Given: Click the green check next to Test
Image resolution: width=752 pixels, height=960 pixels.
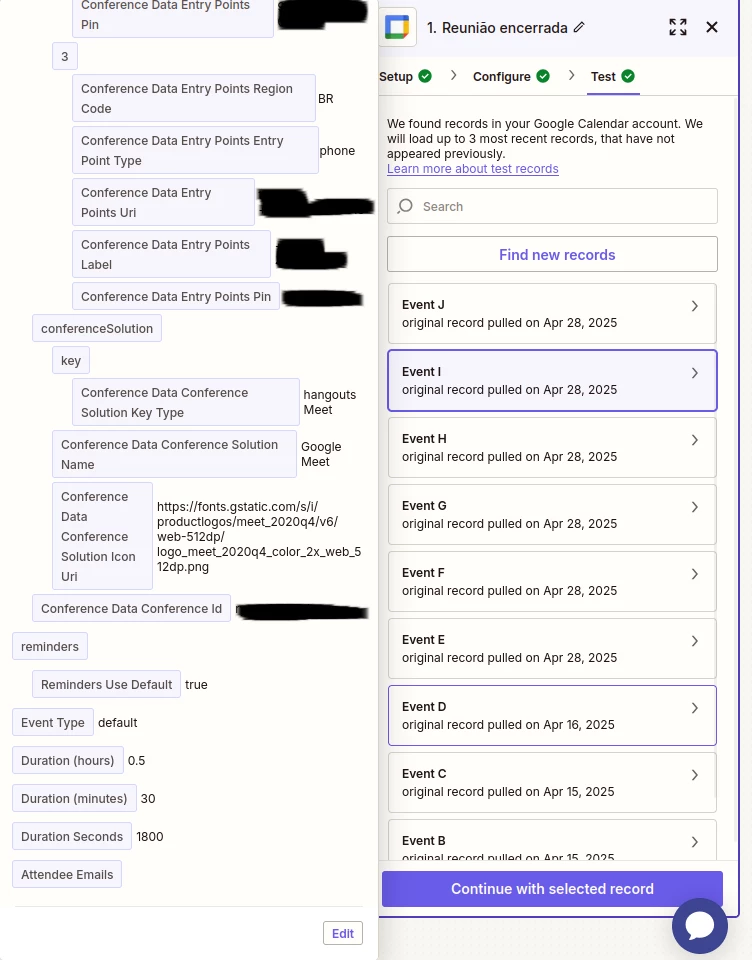Looking at the screenshot, I should click(x=628, y=76).
